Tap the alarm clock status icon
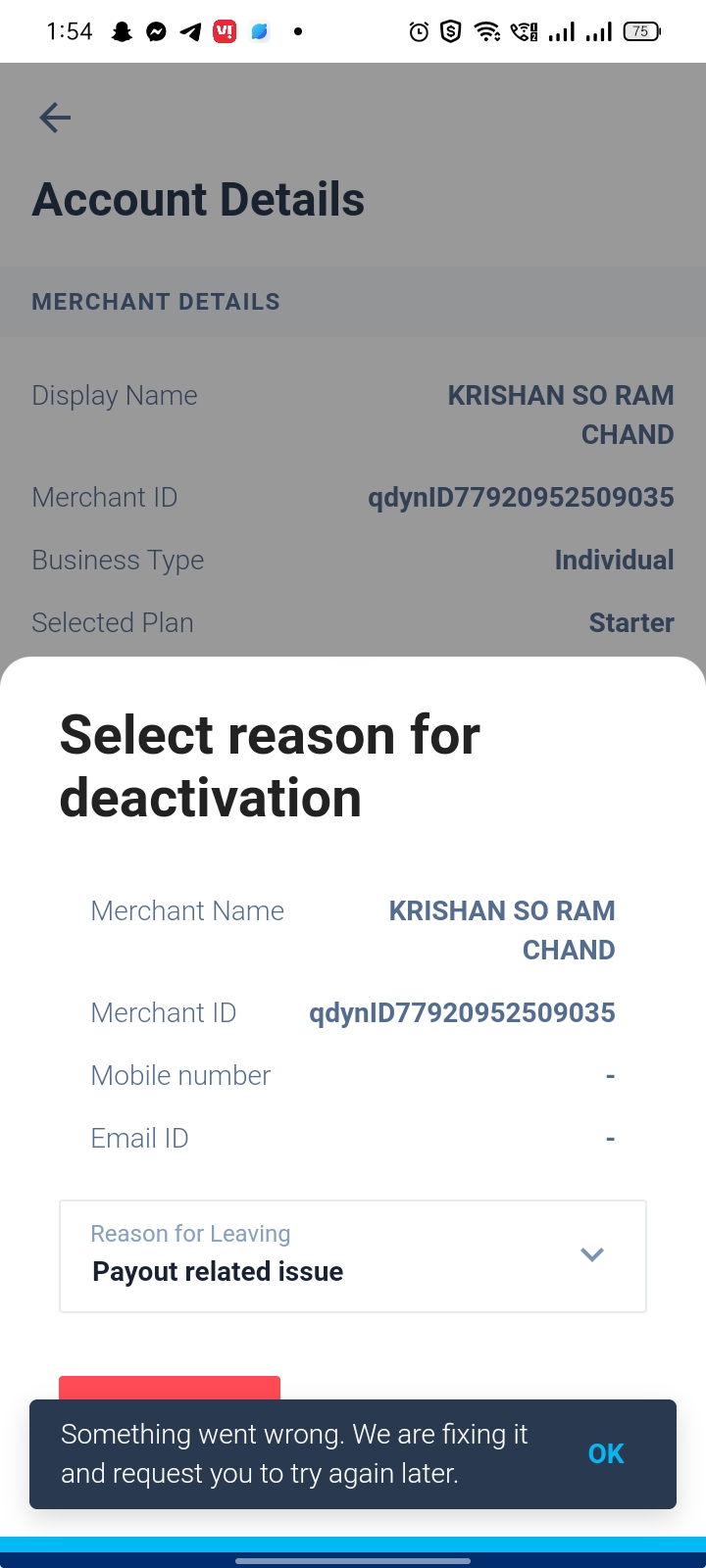The width and height of the screenshot is (706, 1568). (419, 32)
